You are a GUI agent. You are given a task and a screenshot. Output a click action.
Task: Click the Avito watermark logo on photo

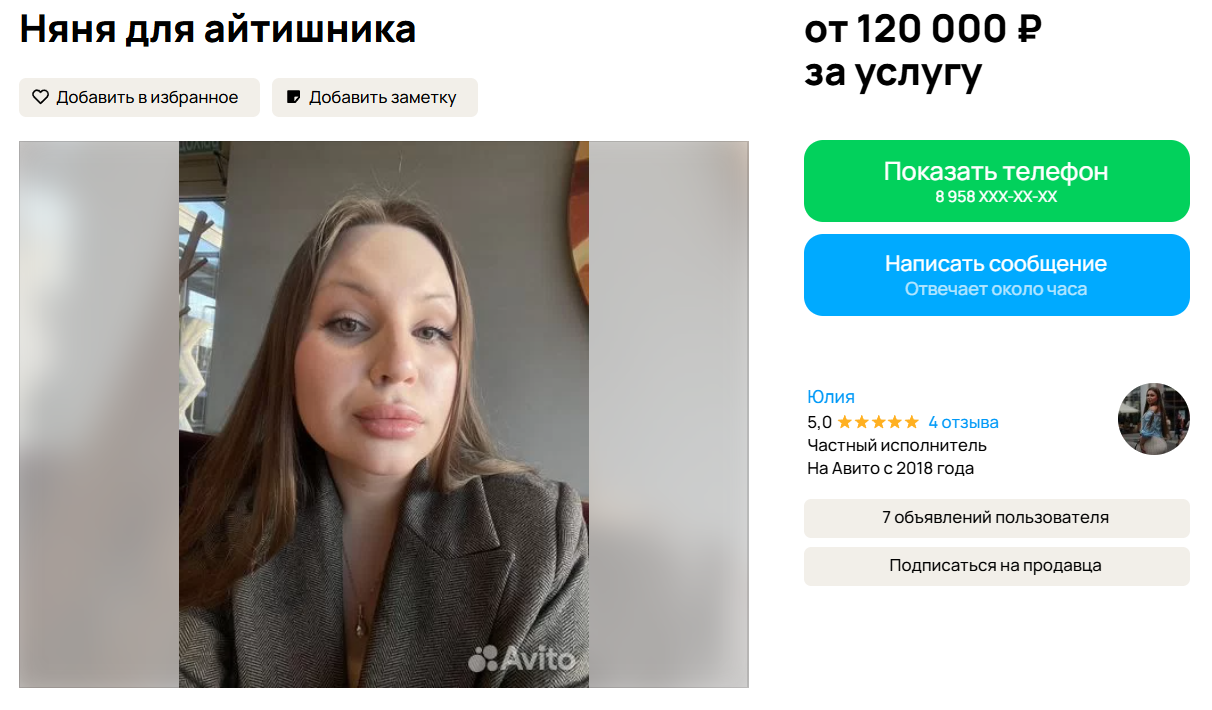tap(522, 658)
